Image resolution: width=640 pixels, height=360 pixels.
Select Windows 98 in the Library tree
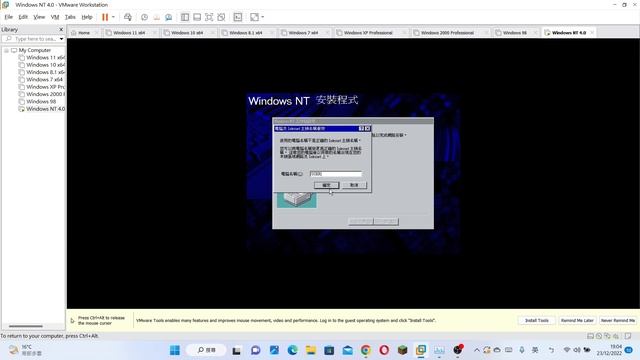point(37,102)
